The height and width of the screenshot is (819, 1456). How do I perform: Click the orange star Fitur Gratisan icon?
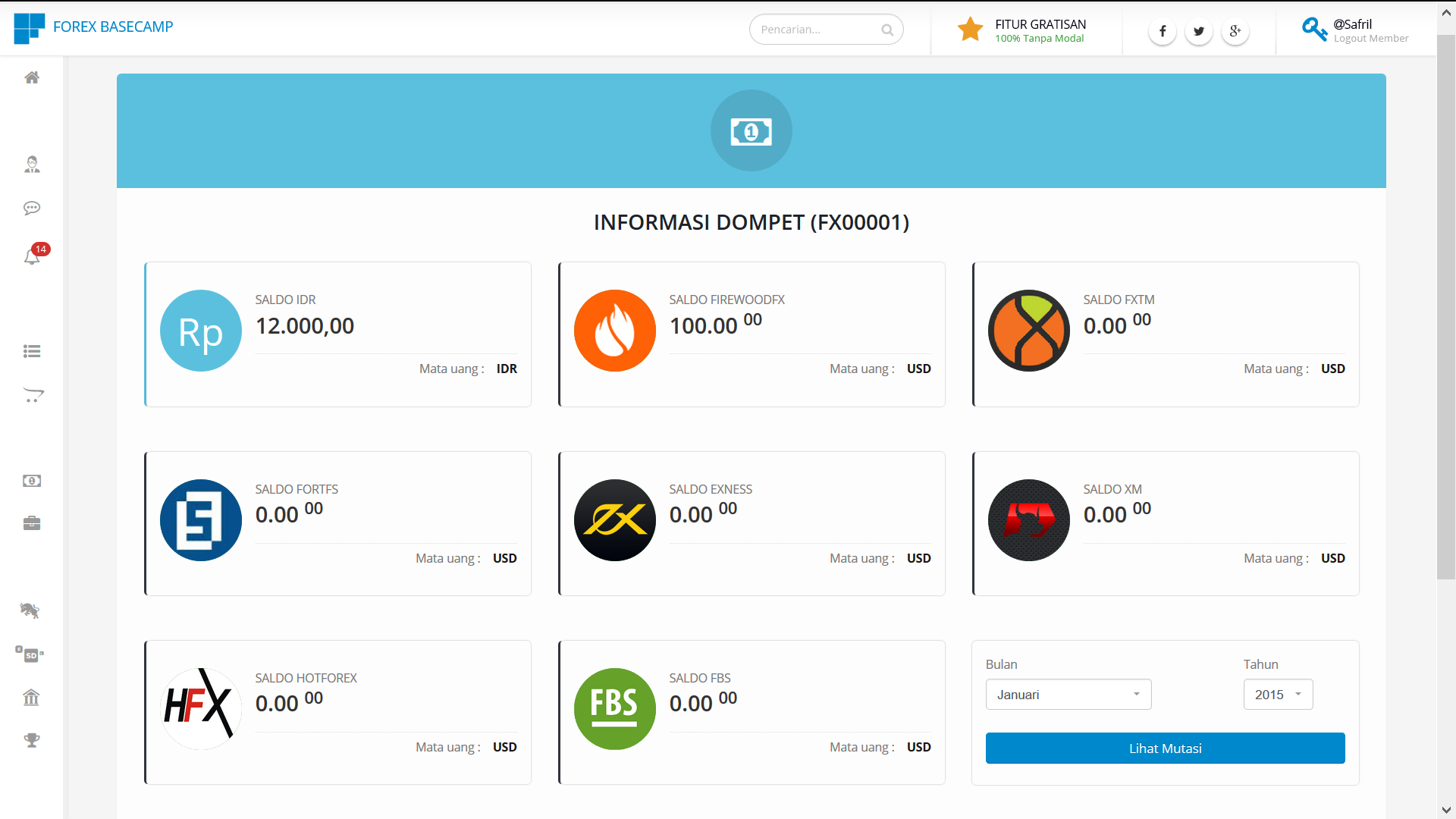[x=970, y=30]
